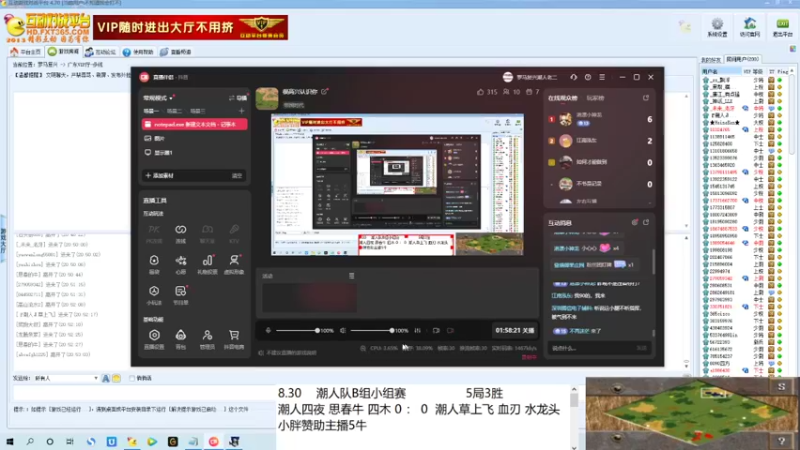Click the live companion taskbar icon

[213, 442]
